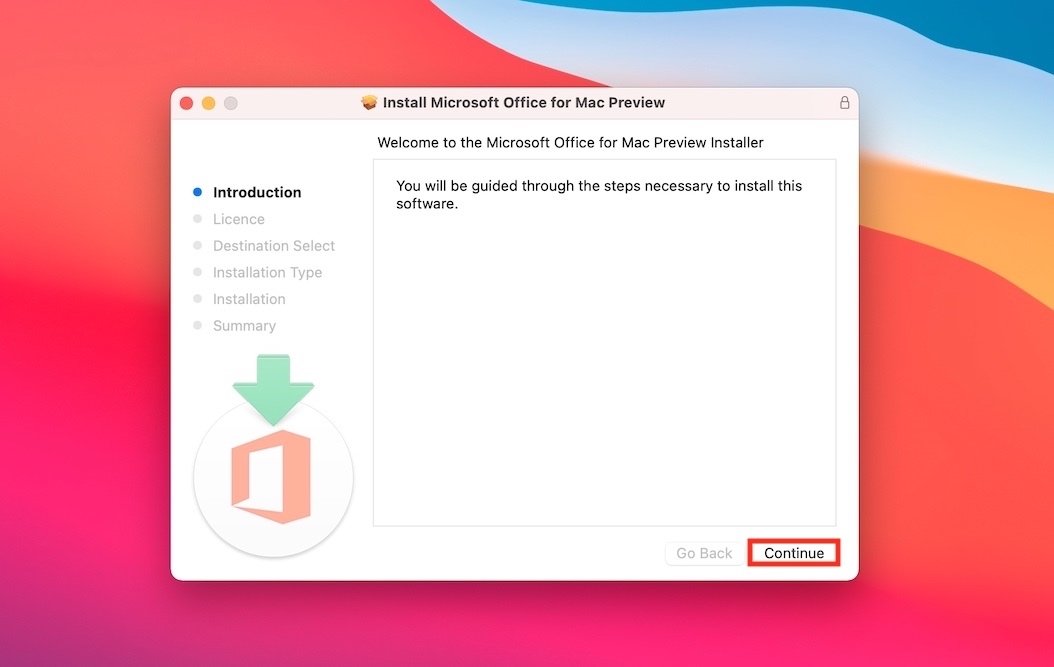
Task: Select the Summary step in sidebar
Action: click(x=244, y=325)
